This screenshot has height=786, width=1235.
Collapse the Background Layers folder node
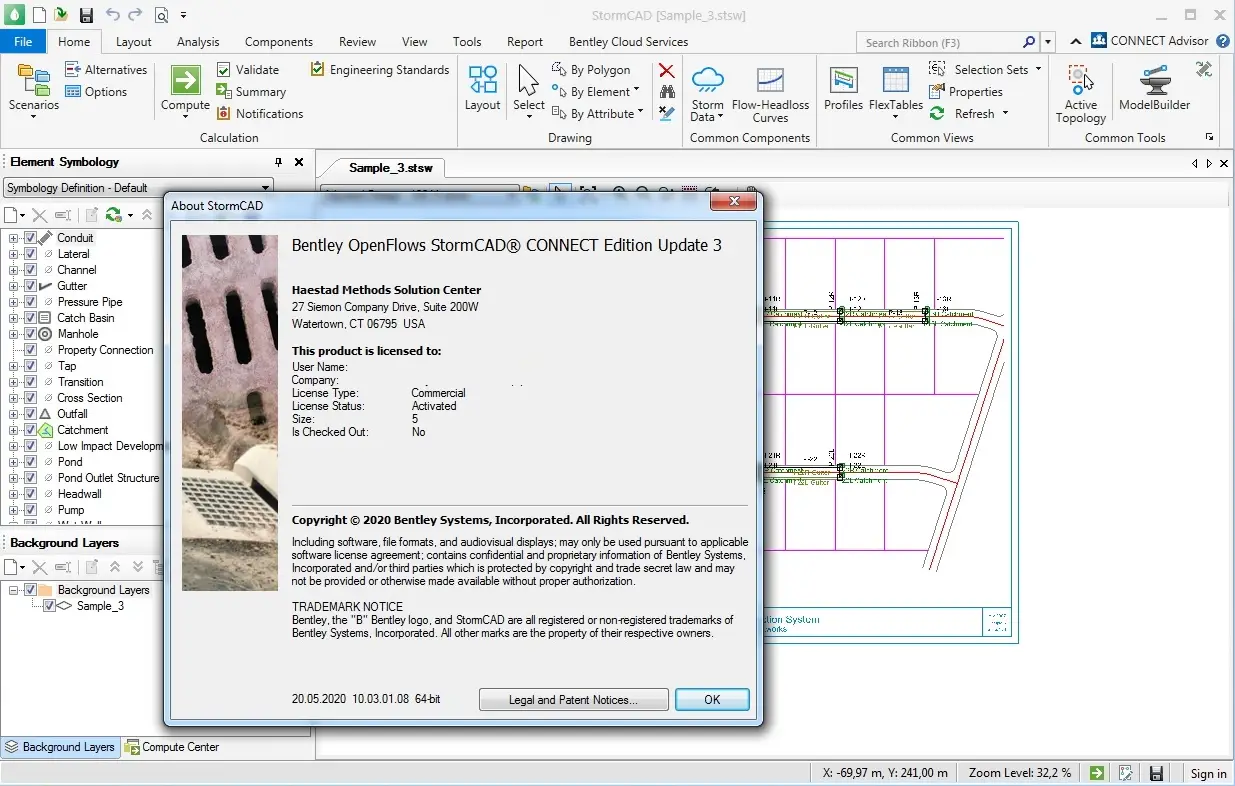coord(14,590)
